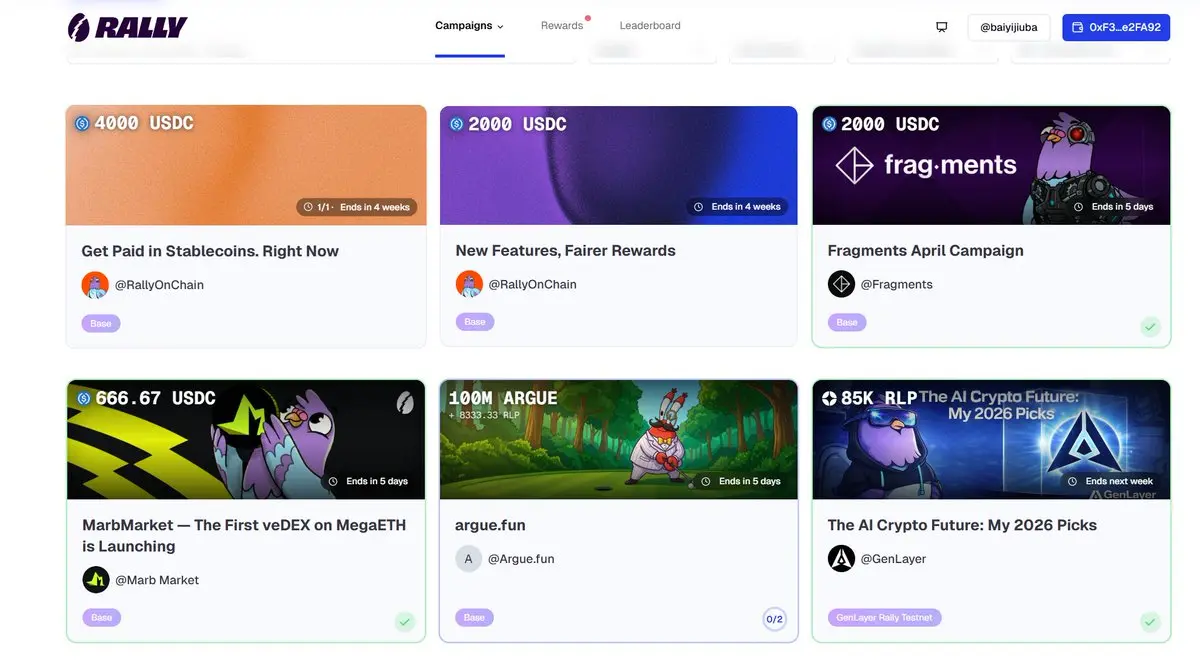Image resolution: width=1200 pixels, height=660 pixels.
Task: Click Base tag on New Features card
Action: tap(475, 322)
